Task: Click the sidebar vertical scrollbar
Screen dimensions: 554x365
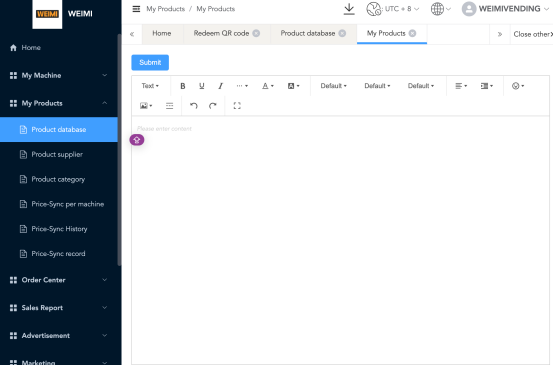Action: pyautogui.click(x=119, y=150)
